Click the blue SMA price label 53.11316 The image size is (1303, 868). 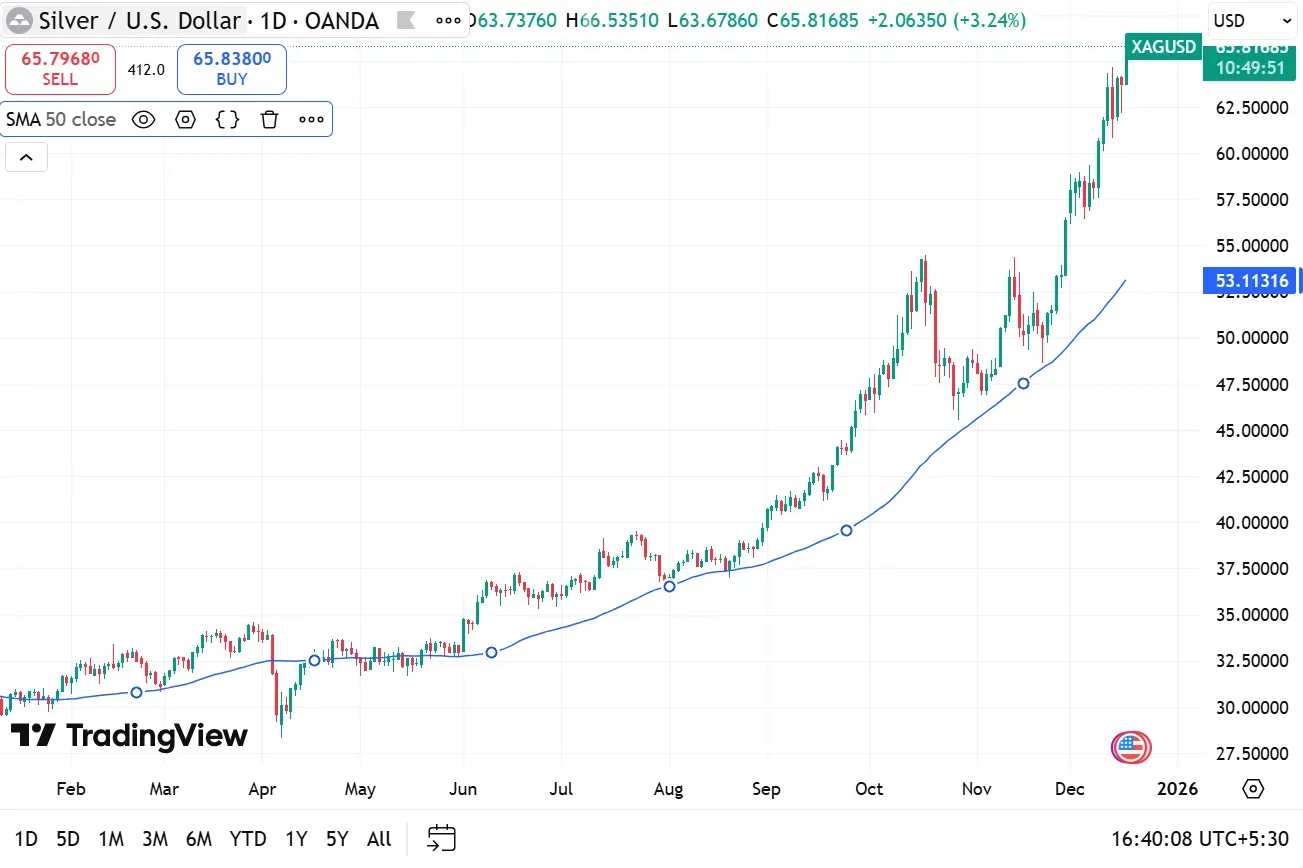click(x=1250, y=281)
